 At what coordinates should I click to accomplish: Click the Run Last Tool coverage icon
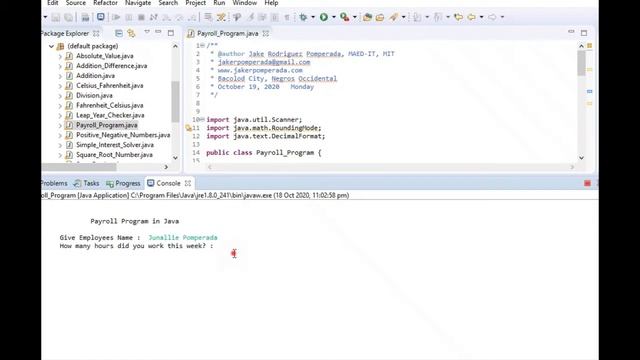(344, 17)
